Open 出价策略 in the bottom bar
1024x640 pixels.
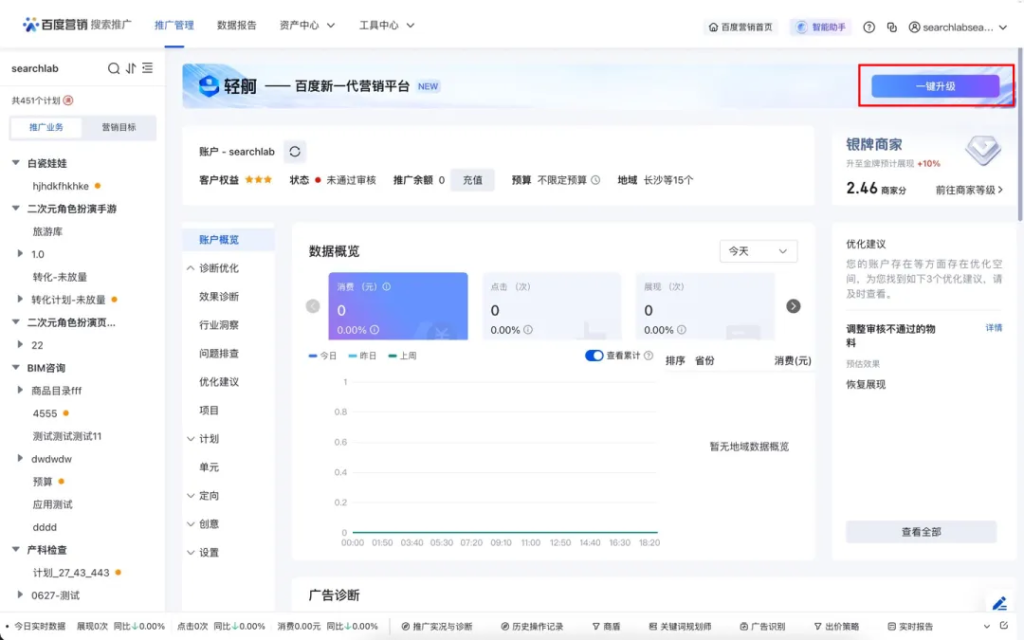tap(837, 626)
